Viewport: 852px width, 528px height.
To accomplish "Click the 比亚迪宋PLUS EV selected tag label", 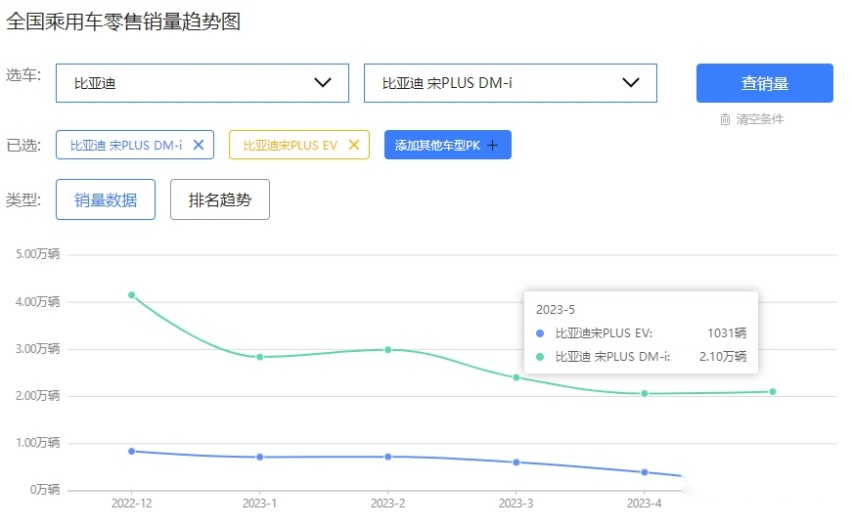I will 290,146.
